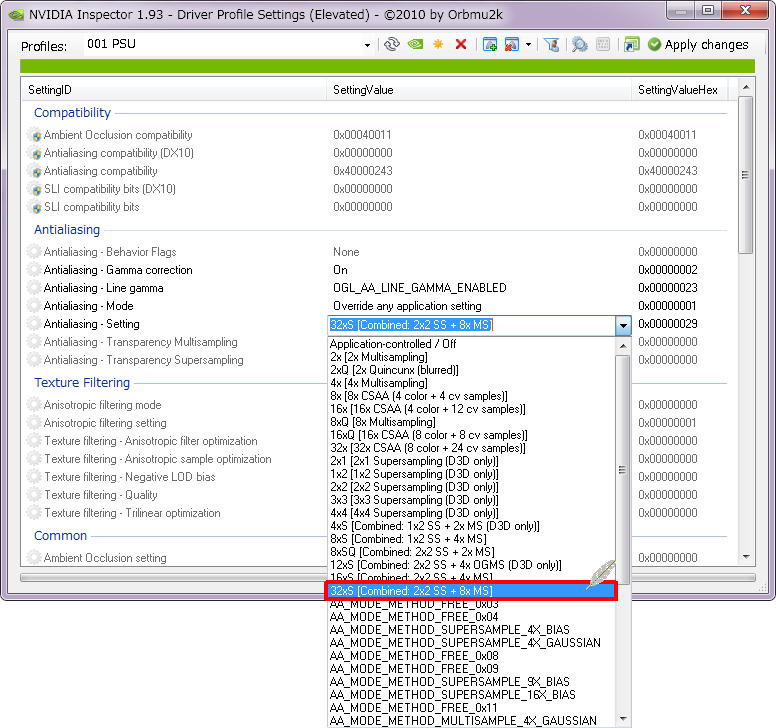
Task: Click the SettingValue column header
Action: point(479,90)
